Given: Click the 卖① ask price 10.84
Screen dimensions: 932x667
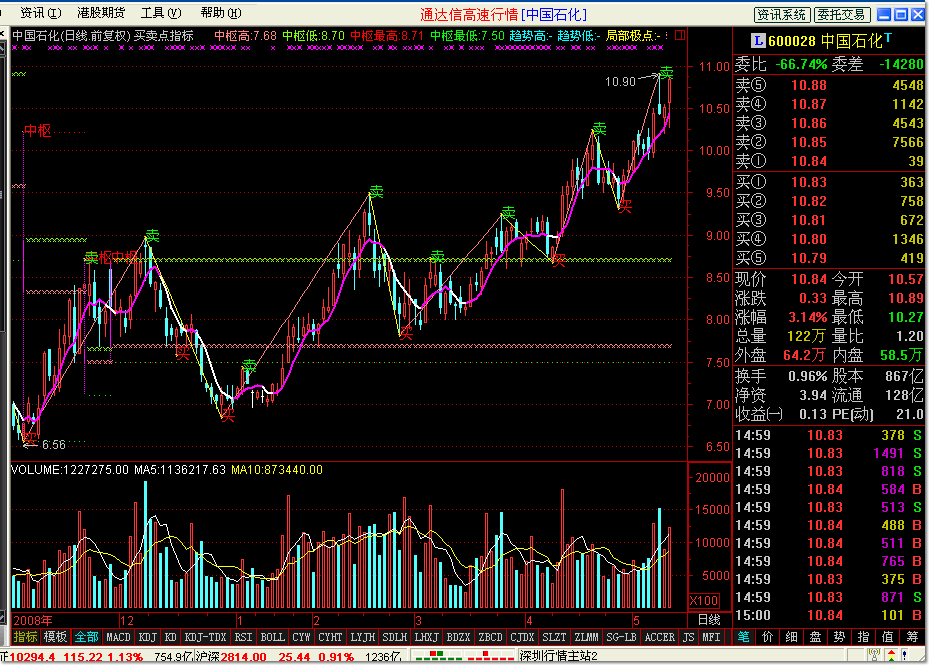Looking at the screenshot, I should tap(808, 161).
